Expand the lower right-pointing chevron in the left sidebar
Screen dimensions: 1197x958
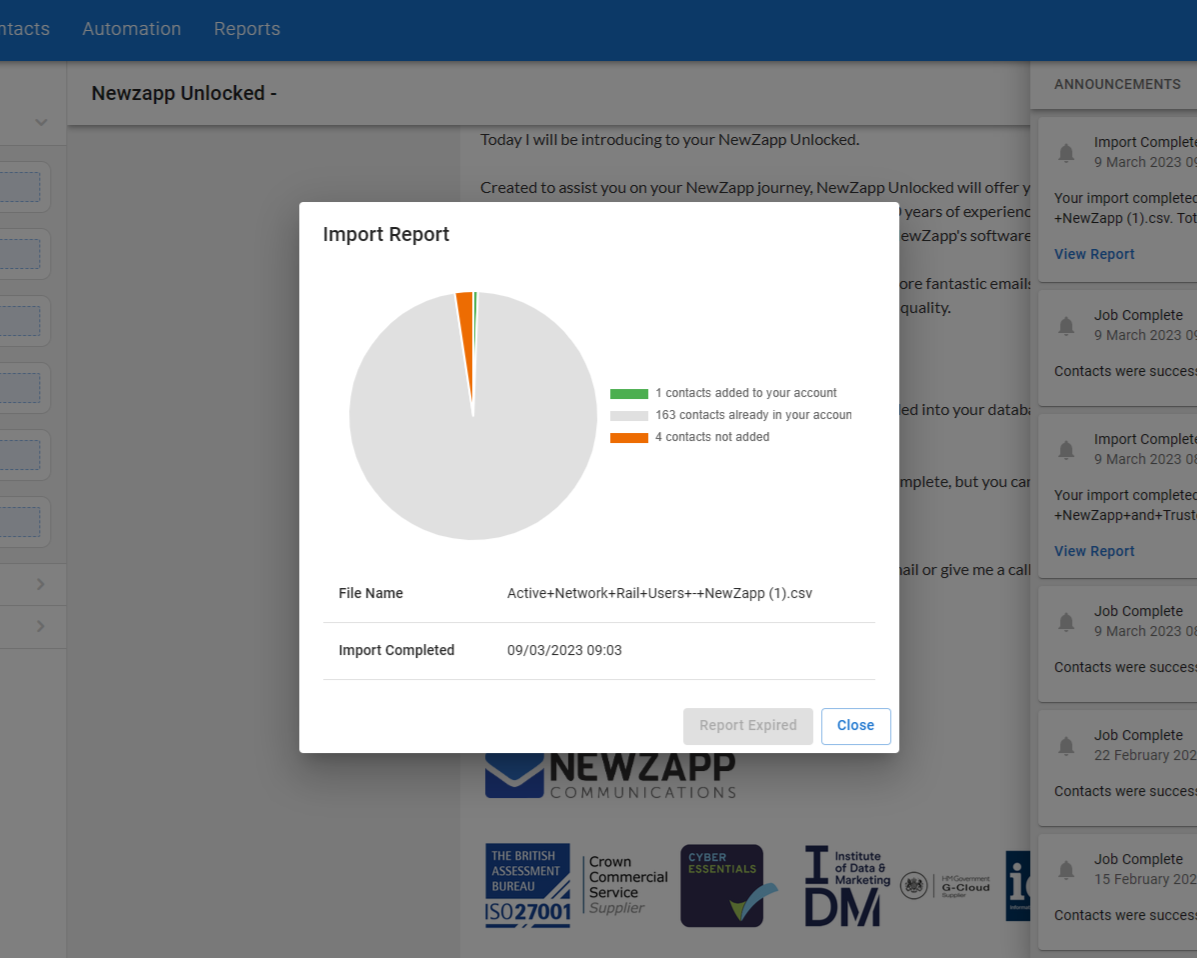(41, 626)
